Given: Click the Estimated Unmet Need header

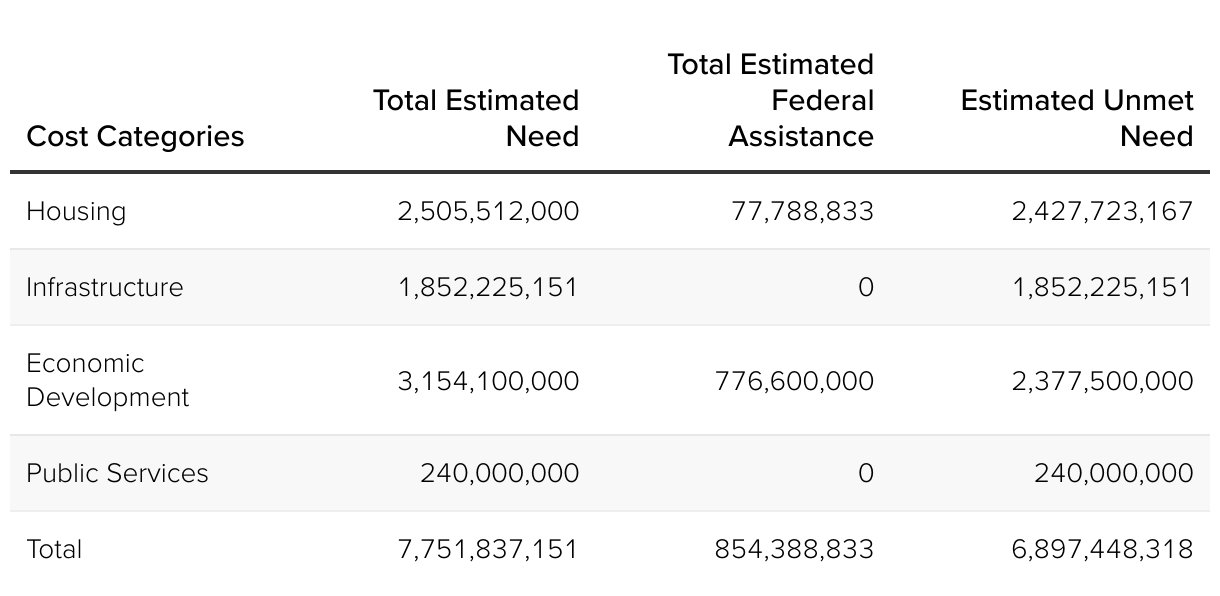Looking at the screenshot, I should click(x=1077, y=118).
